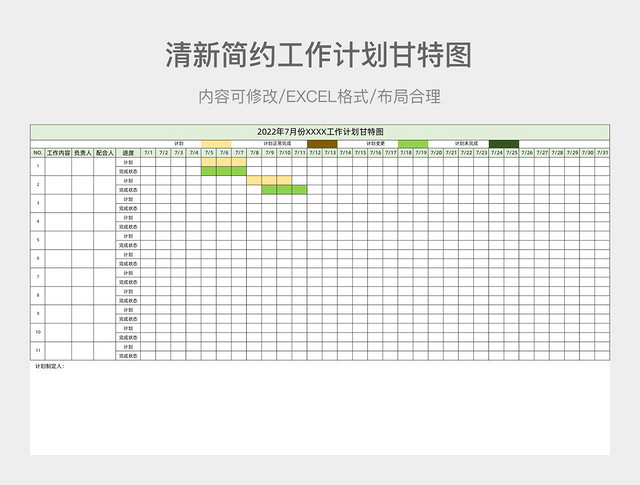Select the '配合人' column header
The image size is (640, 485).
[104, 153]
